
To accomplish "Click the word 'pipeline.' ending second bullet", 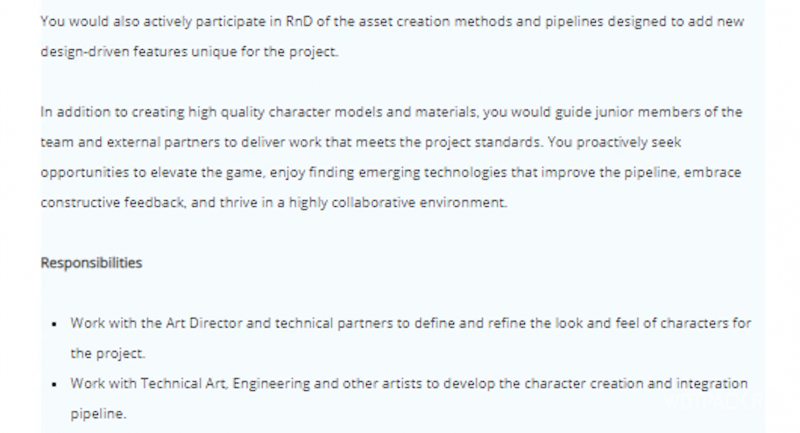I will coord(98,414).
